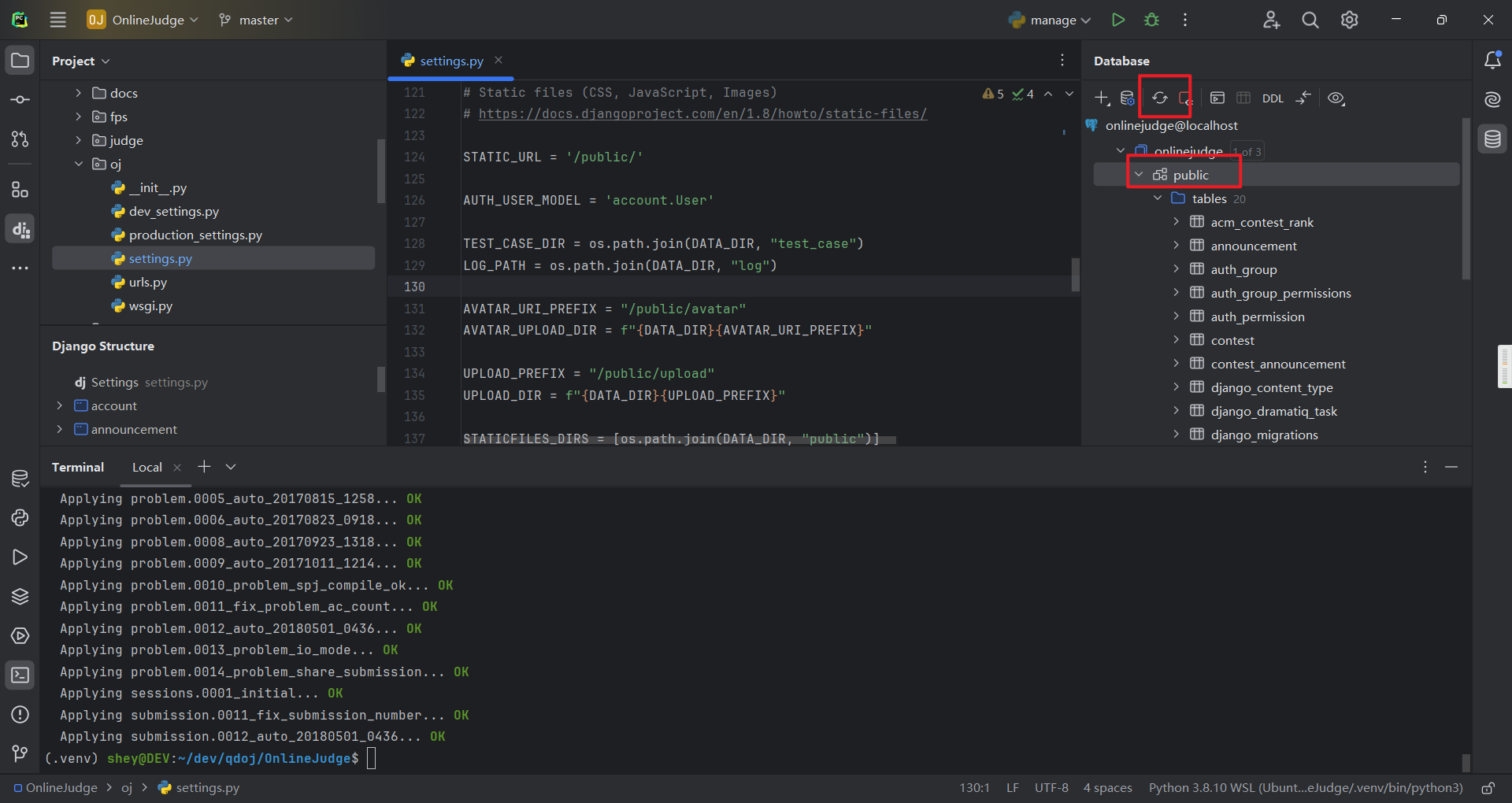Open editor tab options menu

(1062, 61)
